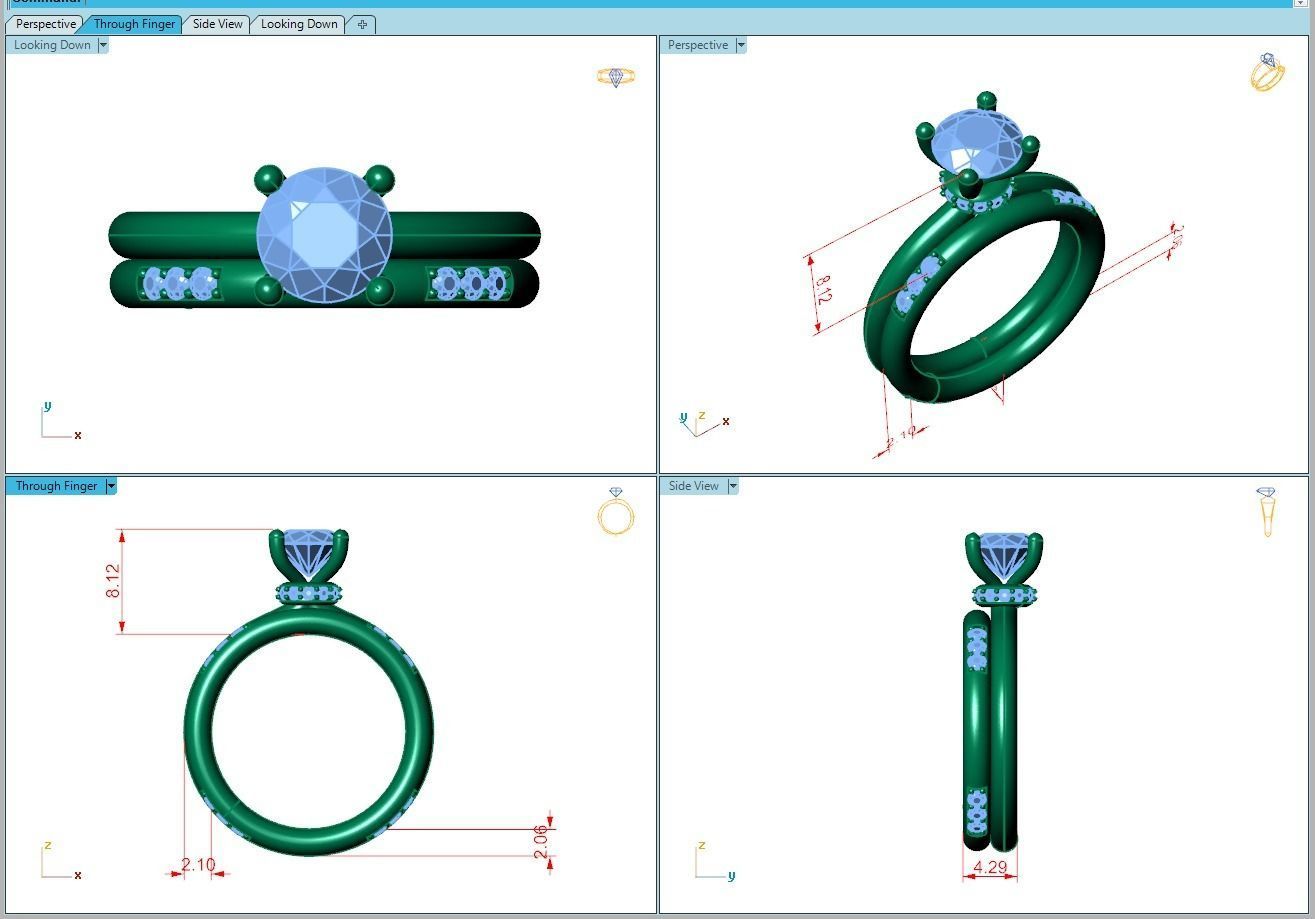Switch to the Through Finger viewport tab
The height and width of the screenshot is (919, 1315).
tap(134, 24)
